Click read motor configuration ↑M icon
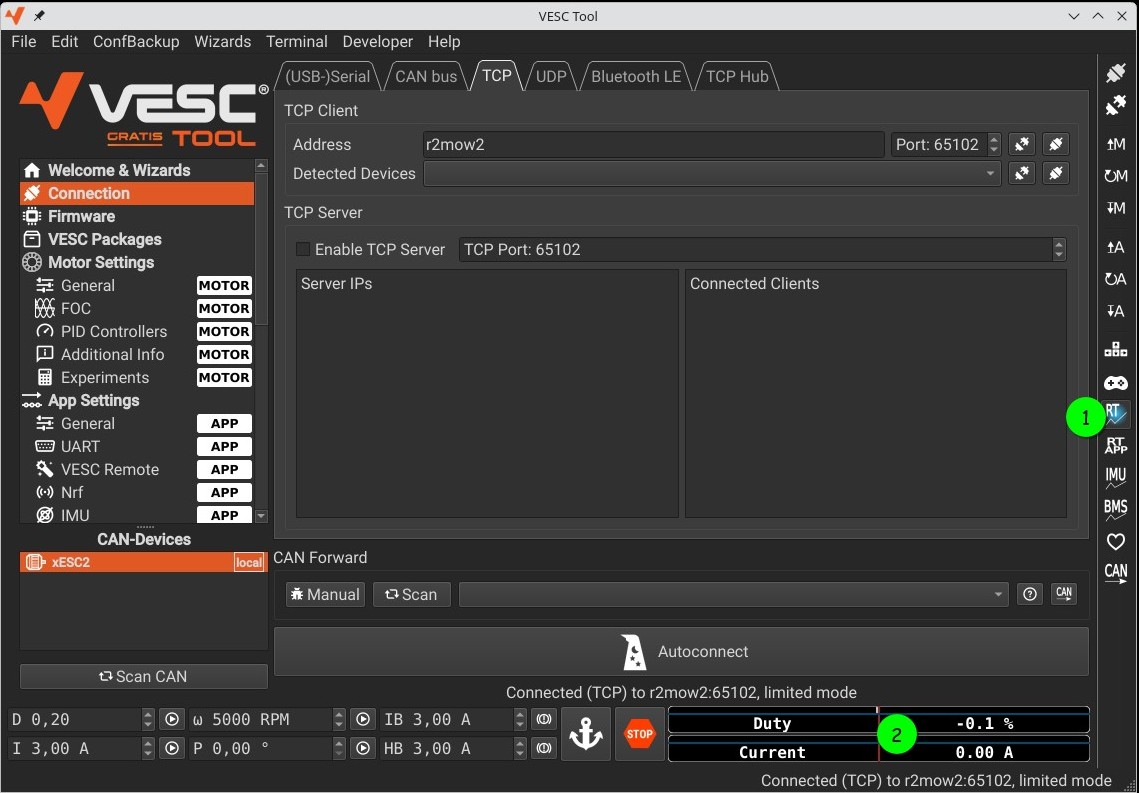Screen dimensions: 1139x793 1115,144
